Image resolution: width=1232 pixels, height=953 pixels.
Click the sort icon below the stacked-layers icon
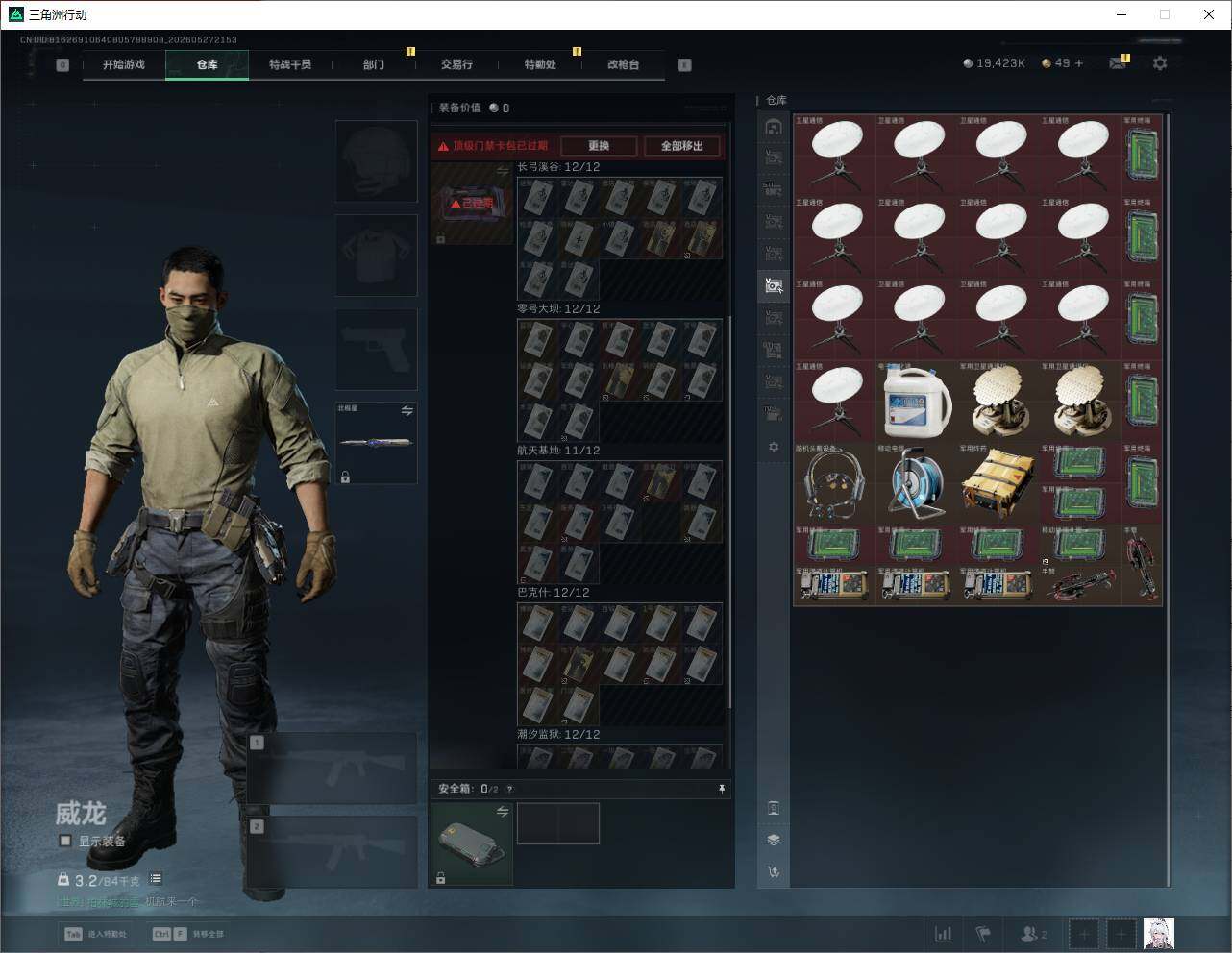(x=774, y=872)
